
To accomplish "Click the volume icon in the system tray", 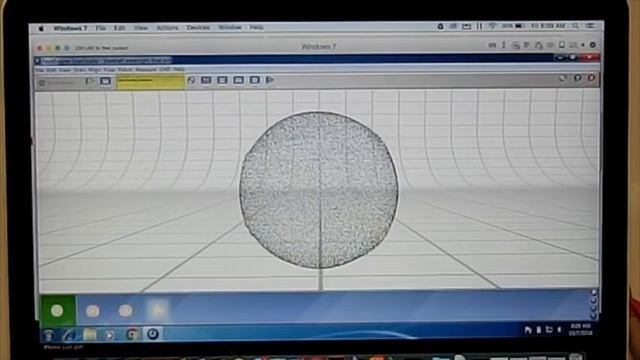I will pyautogui.click(x=560, y=329).
